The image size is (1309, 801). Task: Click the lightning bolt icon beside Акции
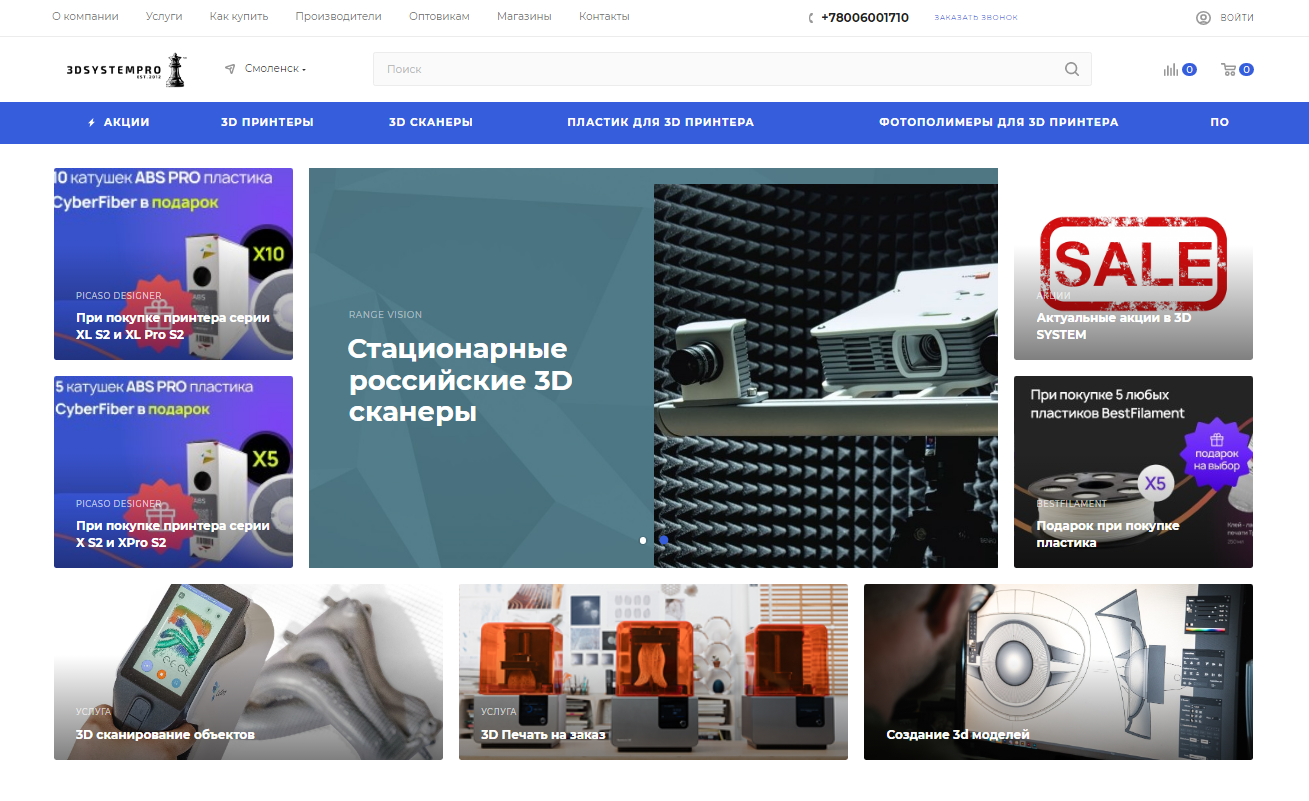point(92,122)
